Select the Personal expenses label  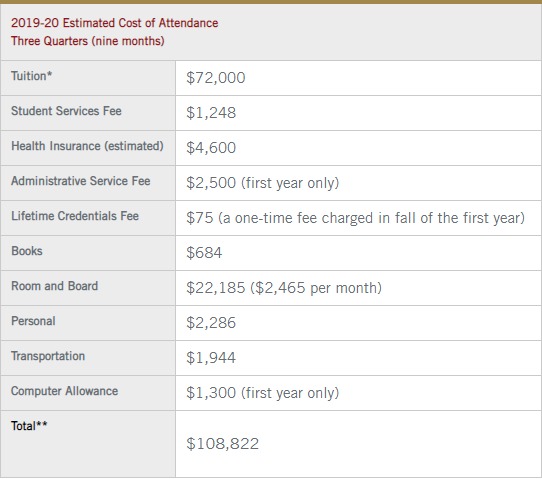(33, 321)
